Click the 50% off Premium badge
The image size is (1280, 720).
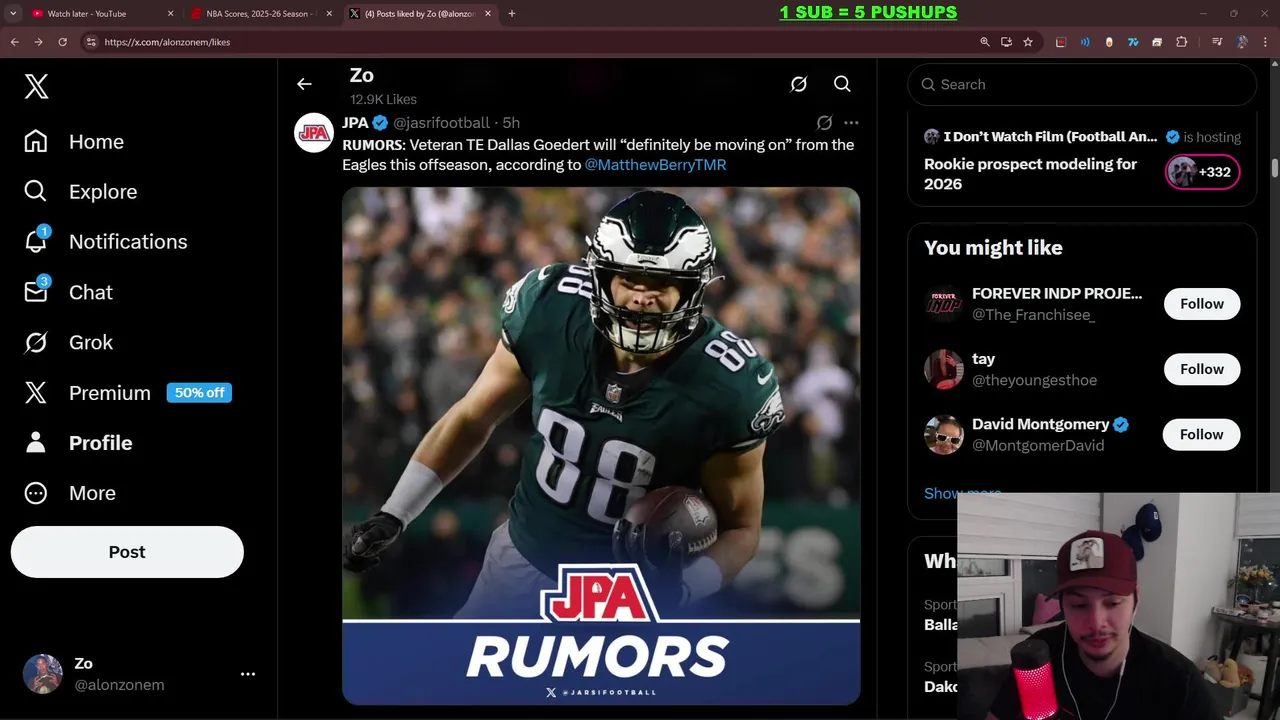[x=199, y=393]
